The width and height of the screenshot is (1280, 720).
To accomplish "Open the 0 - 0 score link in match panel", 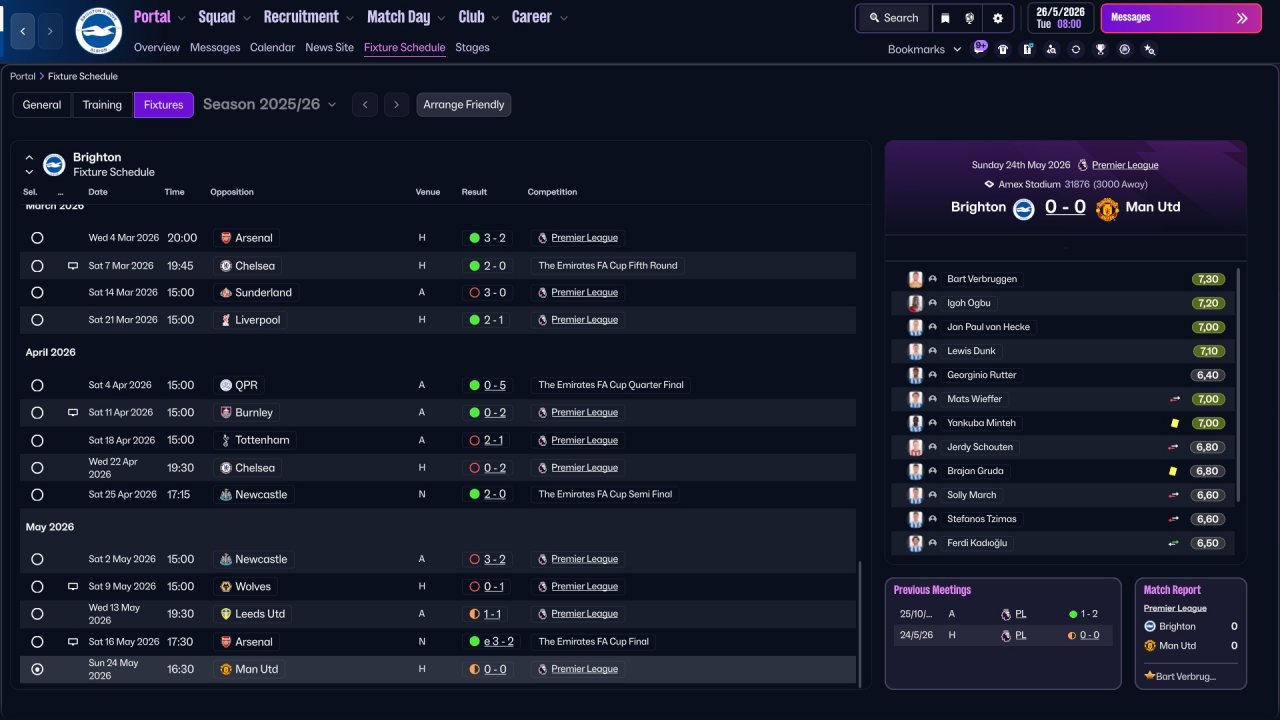I will [x=1065, y=207].
